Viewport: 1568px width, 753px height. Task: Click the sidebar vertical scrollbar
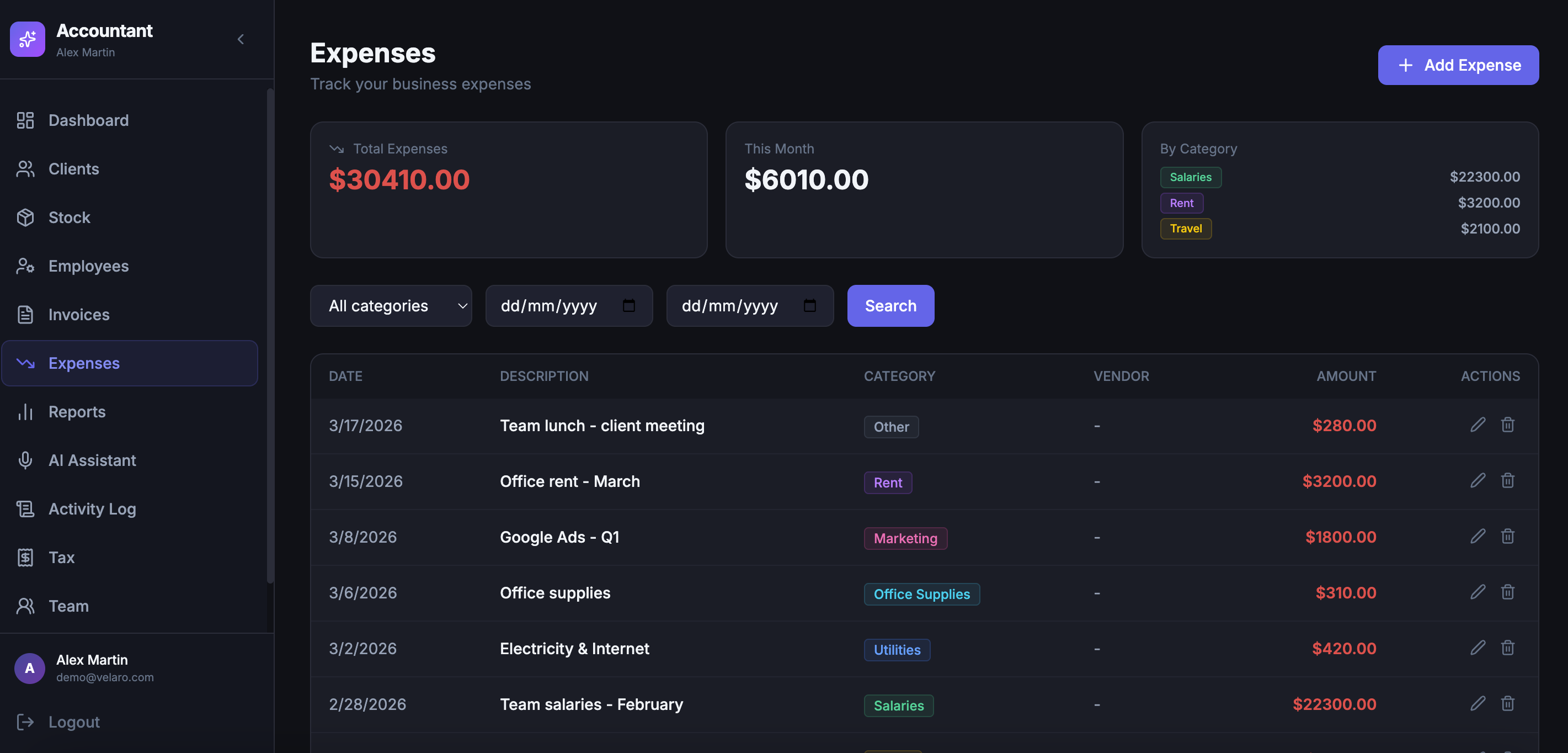(270, 335)
